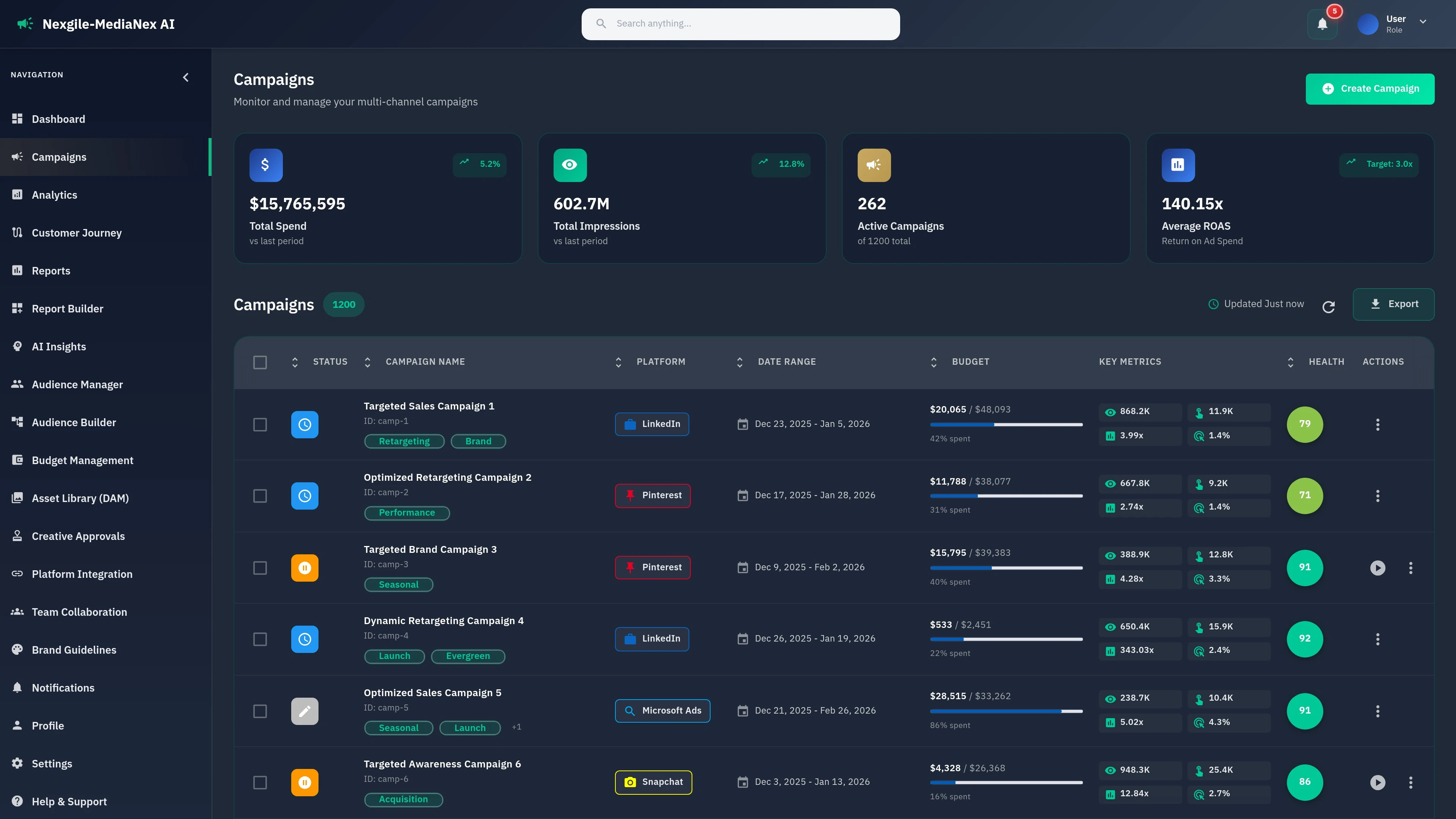
Task: Open the actions menu for Targeted Sales Campaign 1
Action: point(1378,424)
